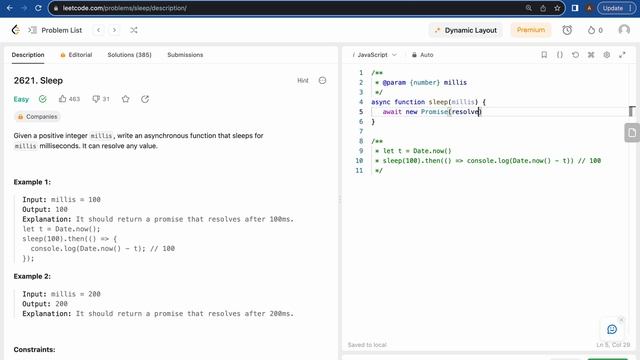Format code with braces icon
The image size is (640, 360).
pyautogui.click(x=560, y=55)
